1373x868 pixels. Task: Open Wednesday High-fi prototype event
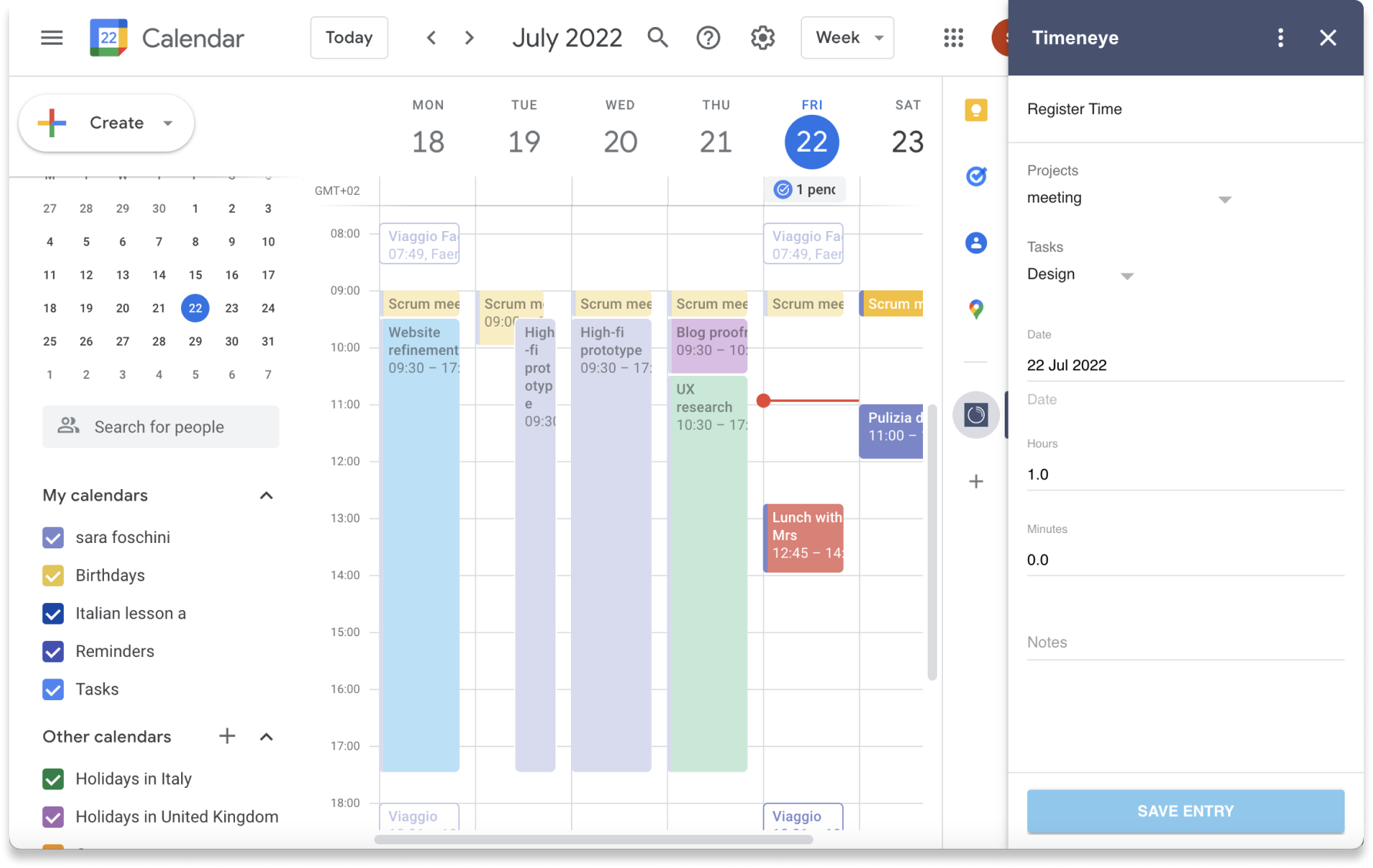[612, 545]
